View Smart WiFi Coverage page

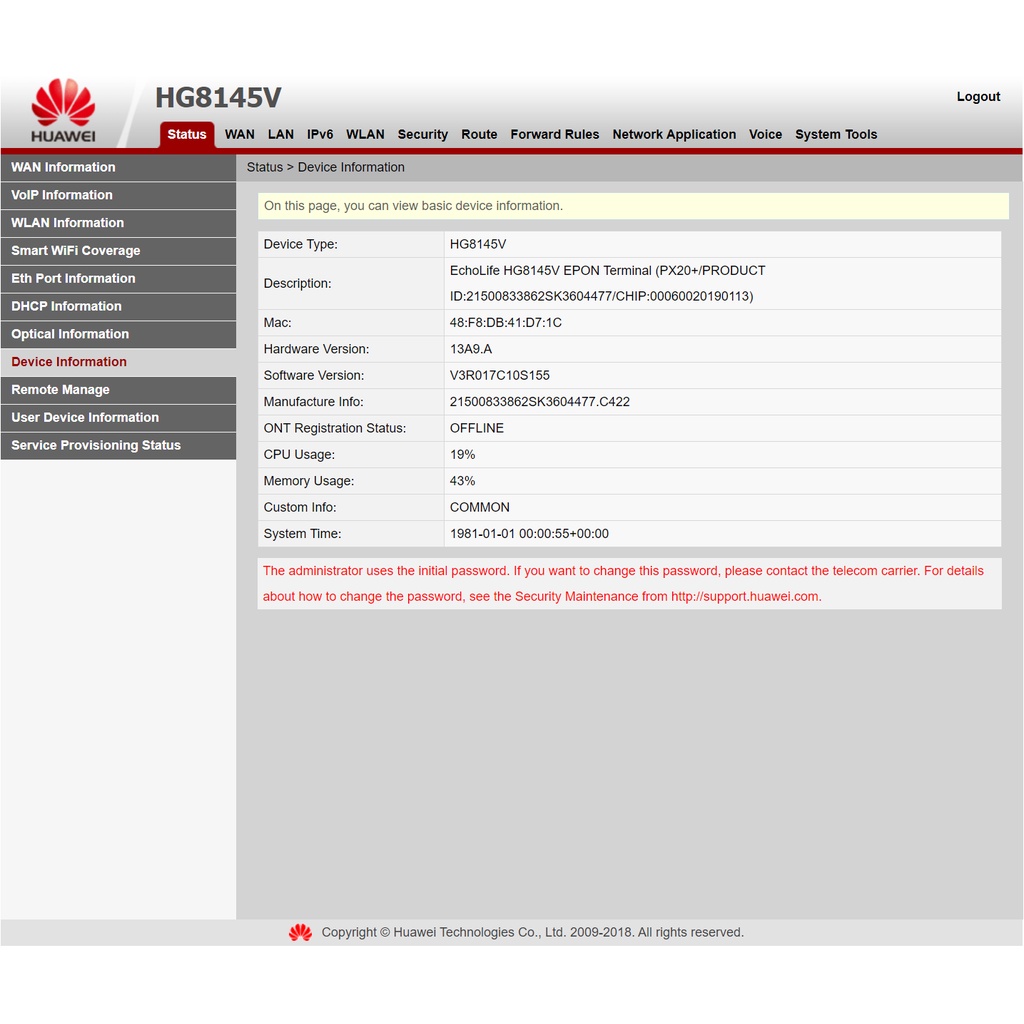click(x=75, y=251)
